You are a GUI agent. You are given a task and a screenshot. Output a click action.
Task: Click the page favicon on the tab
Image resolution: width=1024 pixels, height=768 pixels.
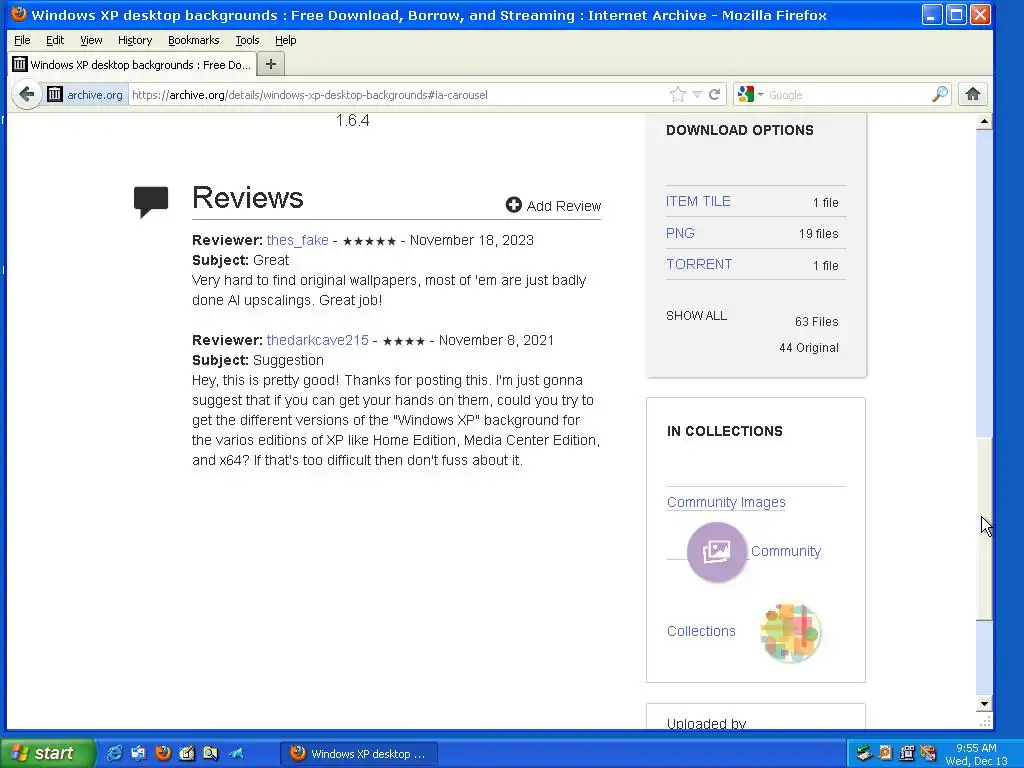point(20,64)
